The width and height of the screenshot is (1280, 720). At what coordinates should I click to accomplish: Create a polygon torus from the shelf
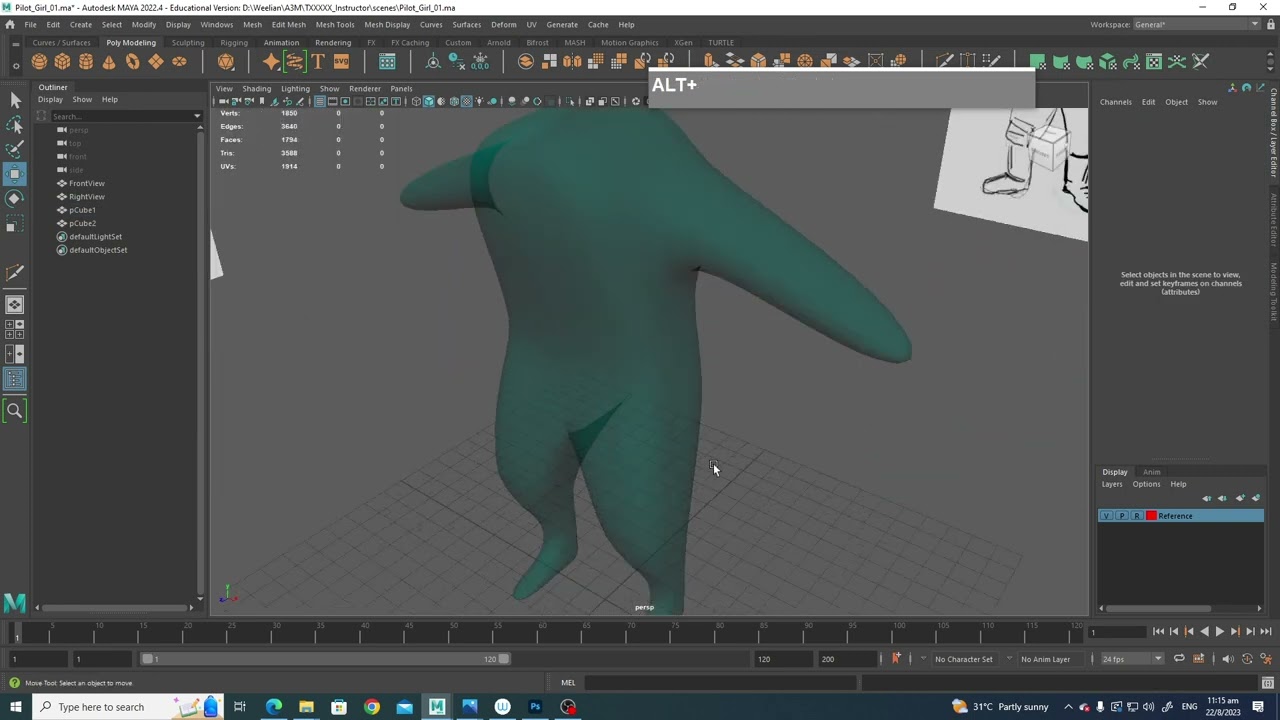[132, 62]
